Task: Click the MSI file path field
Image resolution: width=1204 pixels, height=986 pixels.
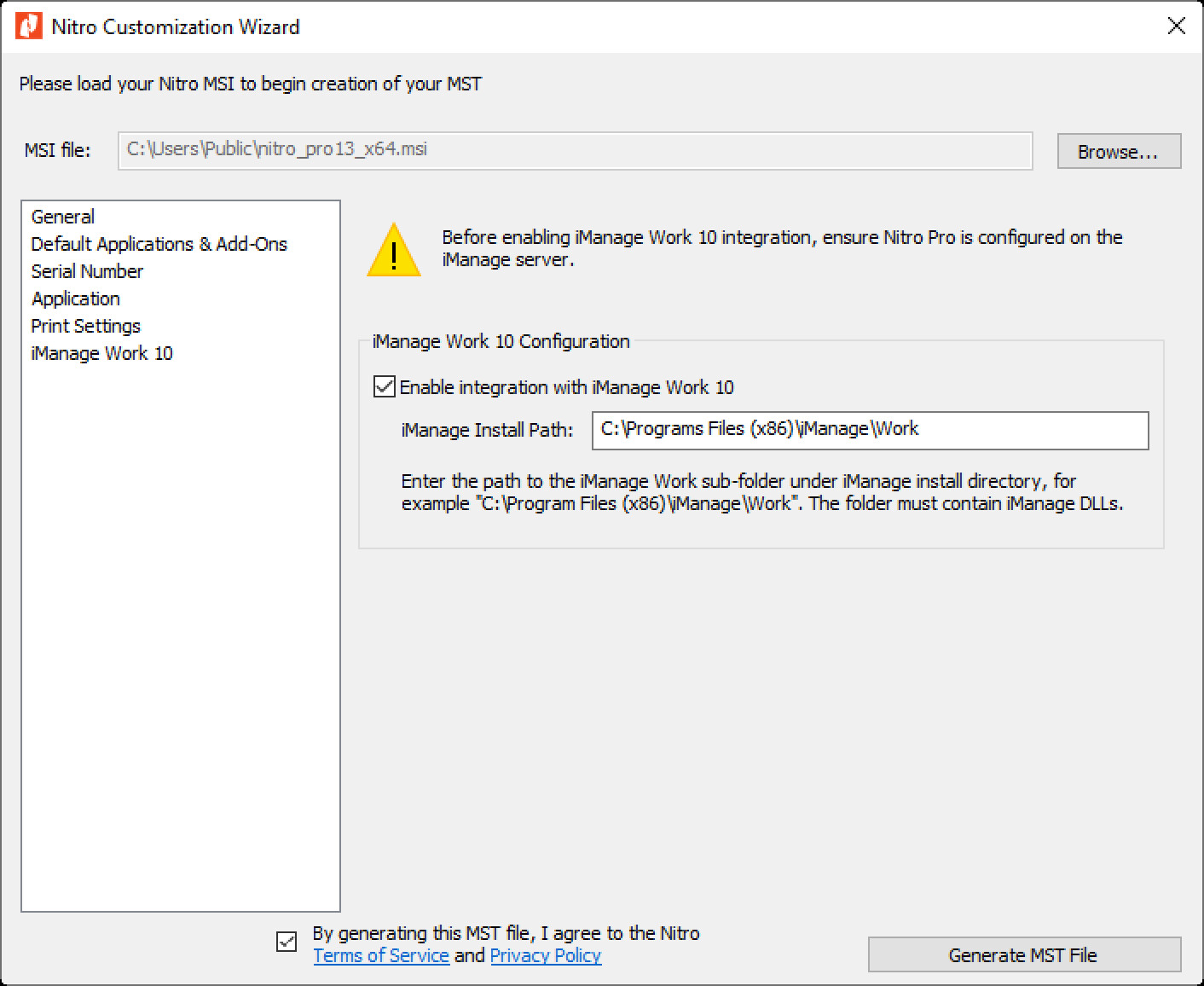Action: (x=575, y=150)
